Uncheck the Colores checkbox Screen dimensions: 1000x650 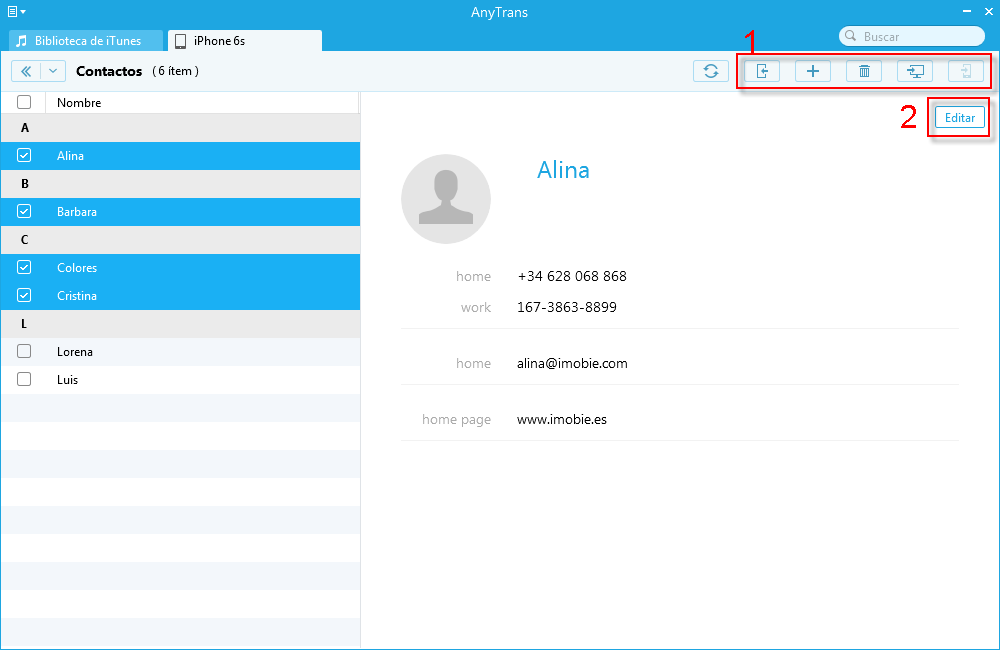click(24, 267)
